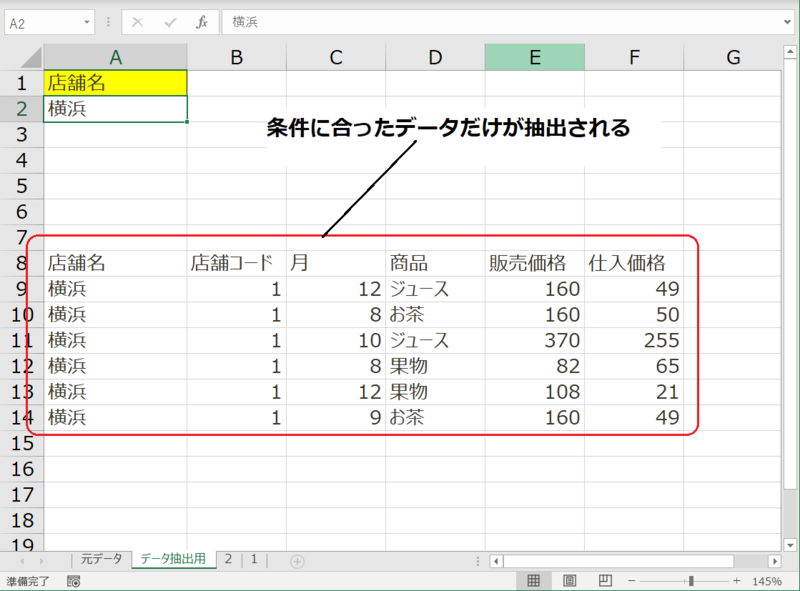Screen dimensions: 800x591
Task: Click the Insert Function fx icon
Action: (x=202, y=22)
